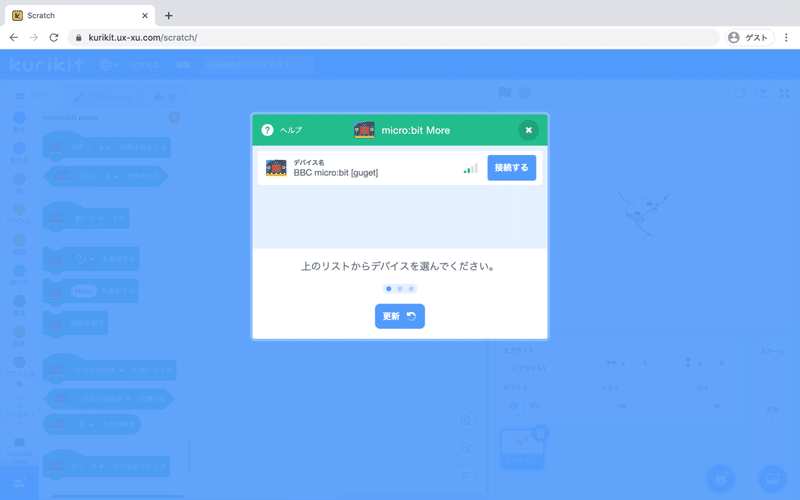Click the 更新 refresh button
This screenshot has width=800, height=500.
point(399,316)
